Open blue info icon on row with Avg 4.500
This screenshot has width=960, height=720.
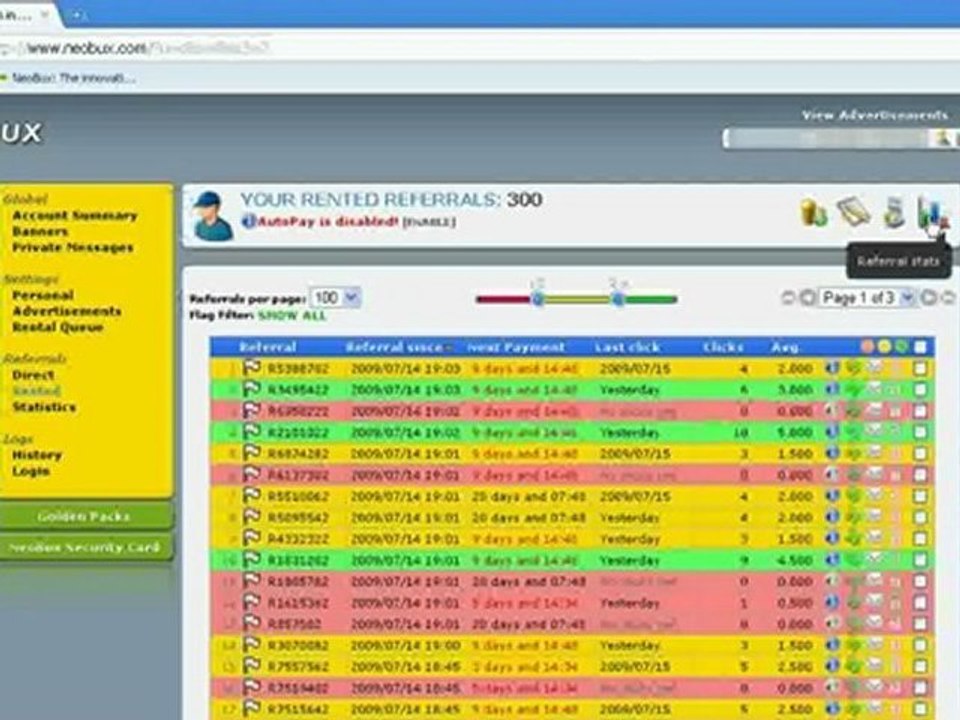pos(832,560)
